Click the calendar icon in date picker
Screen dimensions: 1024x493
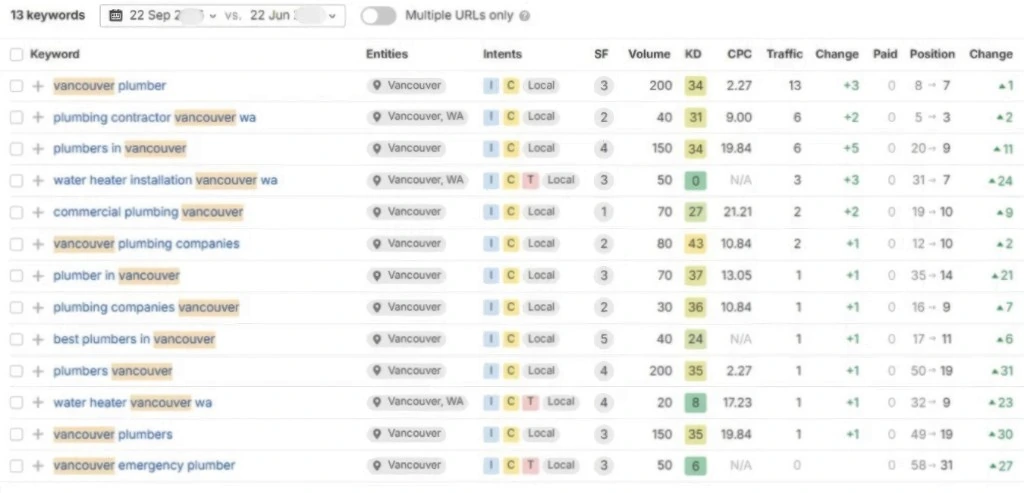(116, 16)
